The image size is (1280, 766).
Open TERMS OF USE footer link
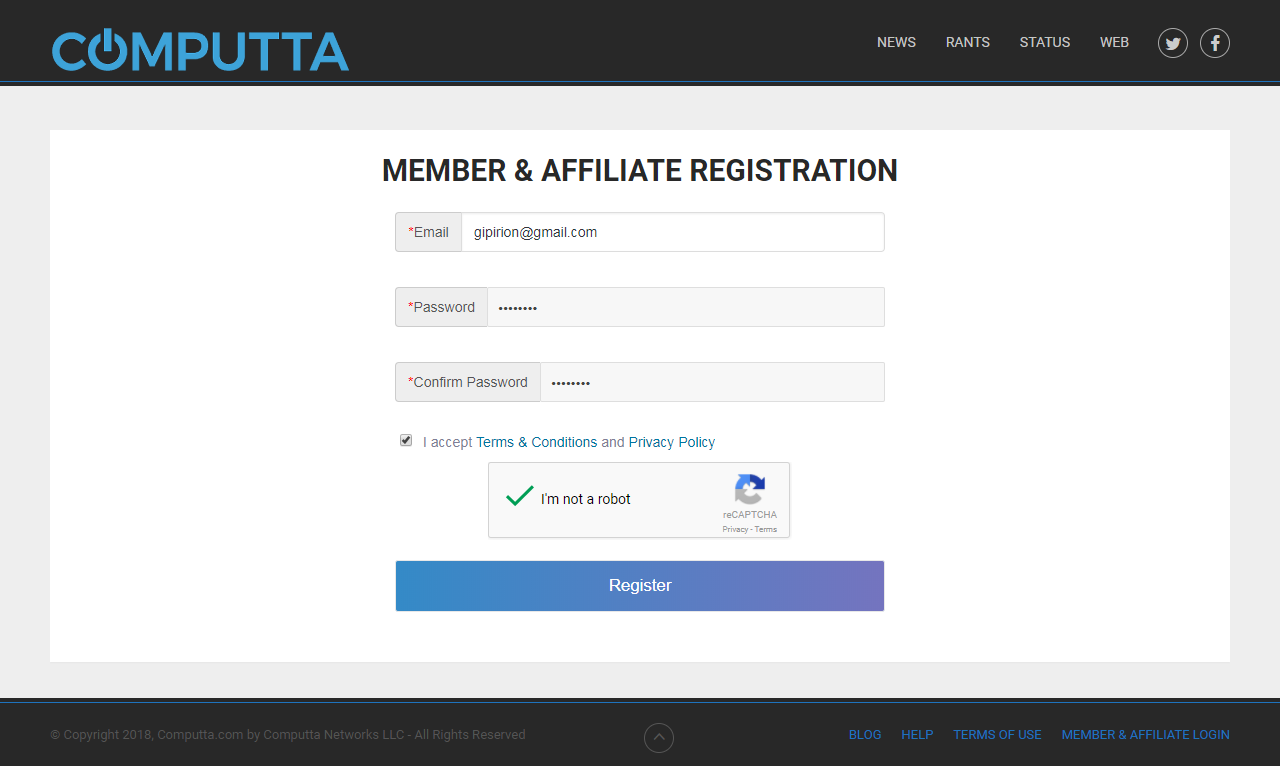(997, 735)
